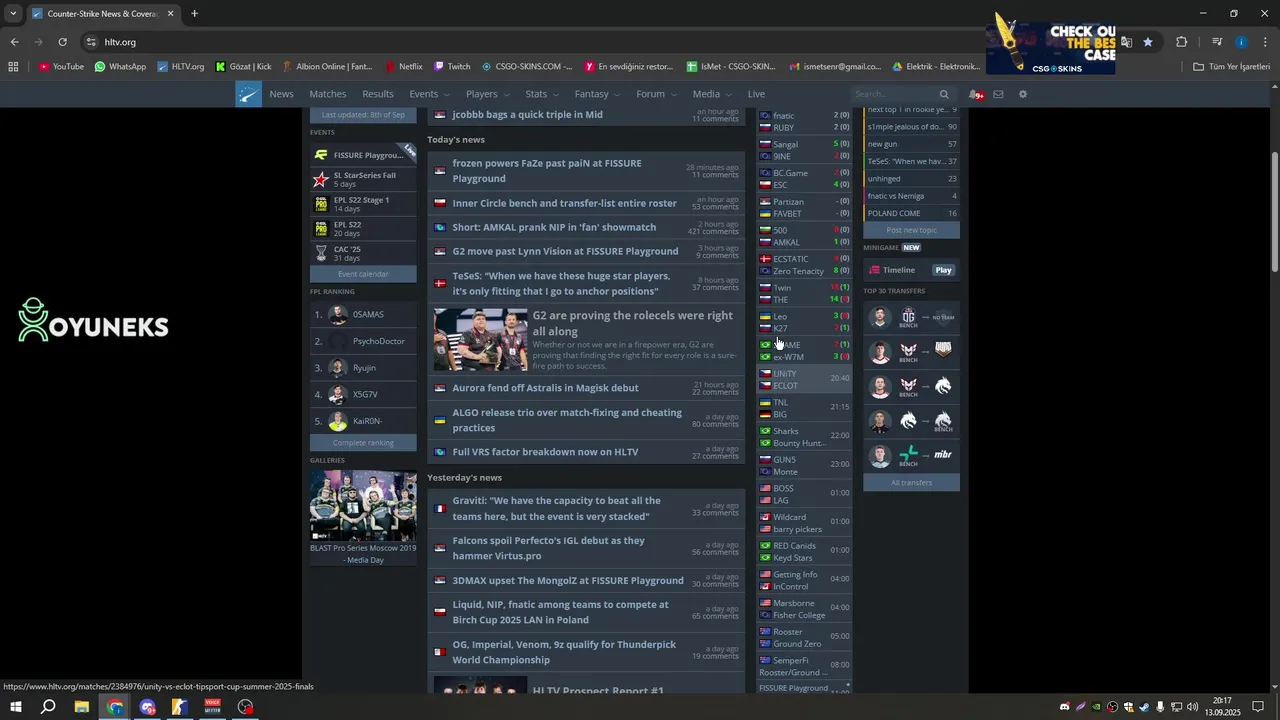
Task: Expand the Fantasy dropdown
Action: (x=598, y=94)
